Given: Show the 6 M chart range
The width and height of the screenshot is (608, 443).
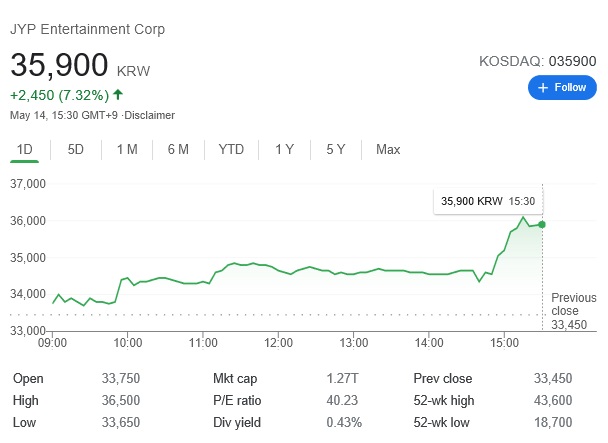Looking at the screenshot, I should pos(178,149).
